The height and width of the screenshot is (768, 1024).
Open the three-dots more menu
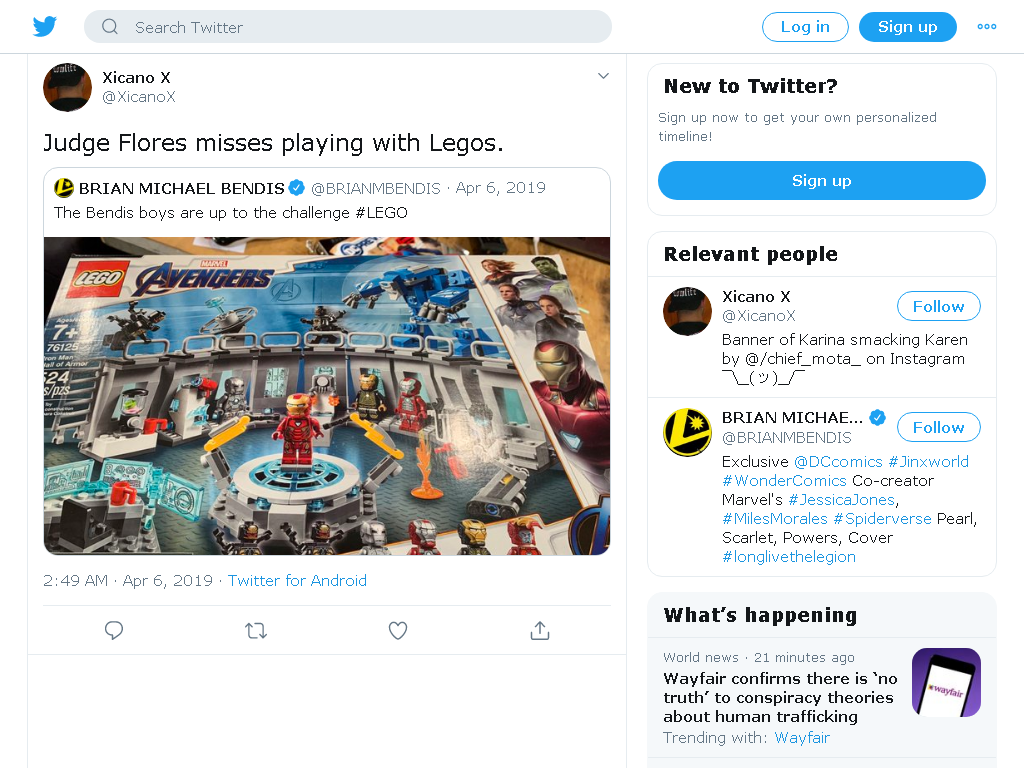(x=986, y=27)
